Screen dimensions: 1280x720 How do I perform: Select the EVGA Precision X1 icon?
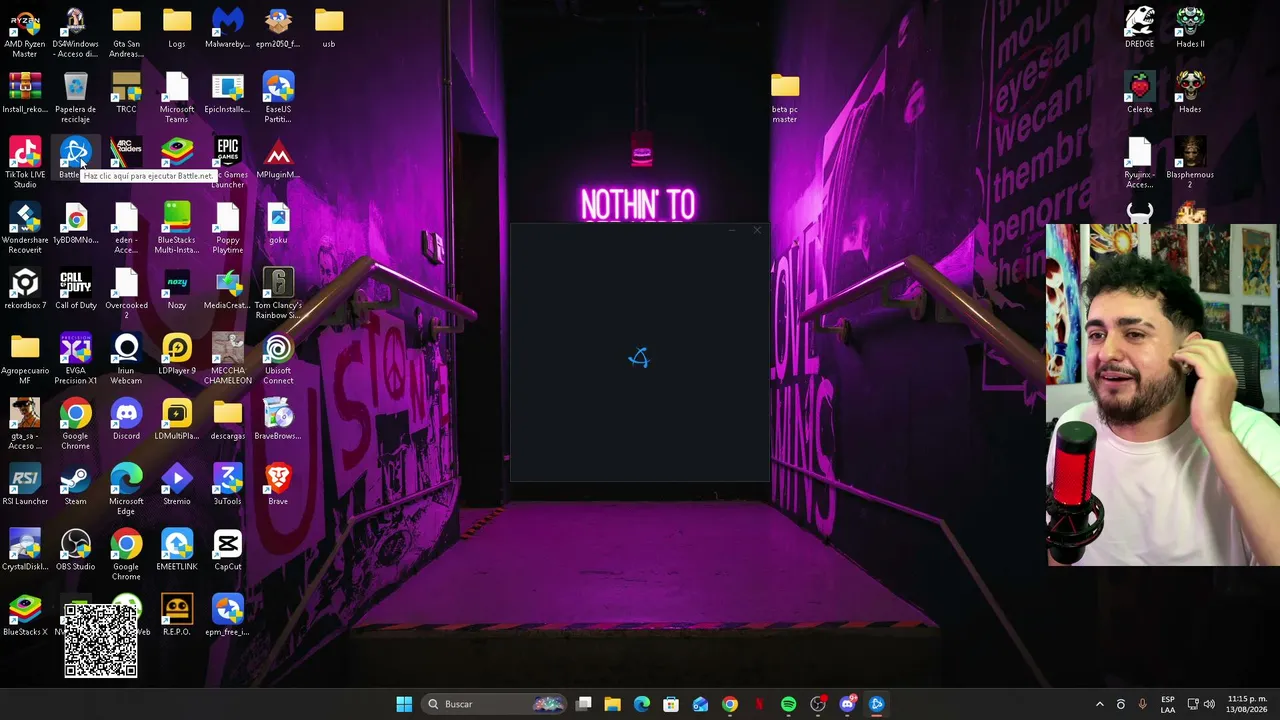click(x=76, y=359)
